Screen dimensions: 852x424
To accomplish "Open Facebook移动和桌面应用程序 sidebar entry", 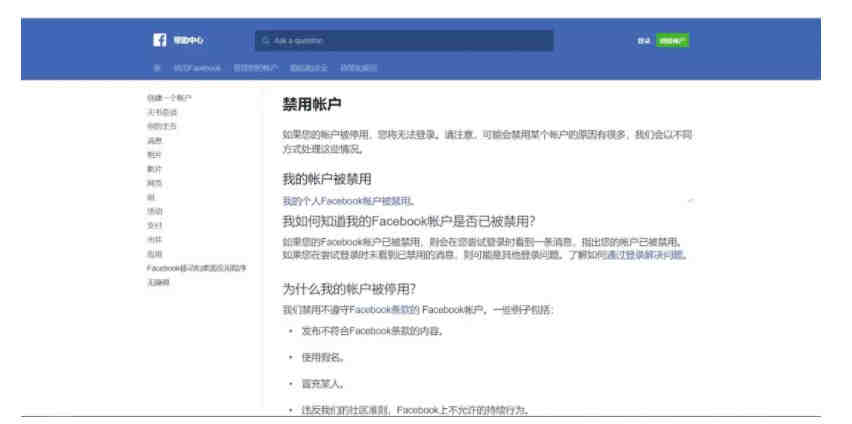I will (197, 268).
